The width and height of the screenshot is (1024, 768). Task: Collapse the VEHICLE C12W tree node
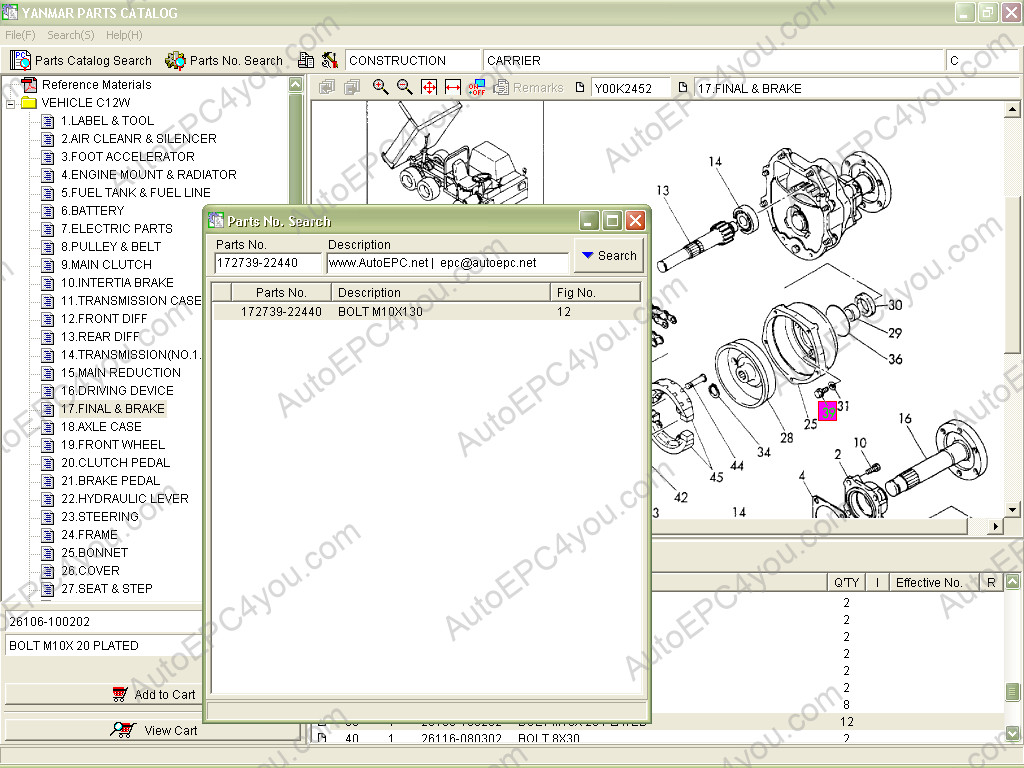[11, 103]
